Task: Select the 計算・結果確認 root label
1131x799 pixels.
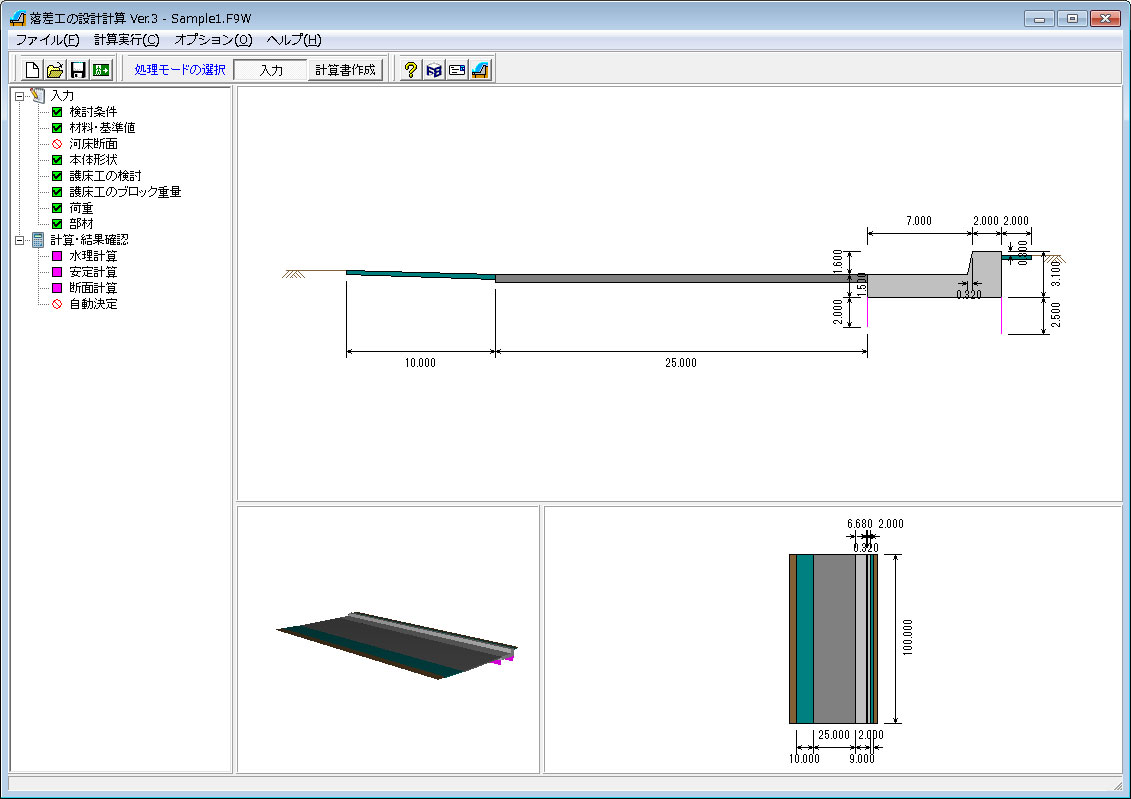Action: point(89,240)
